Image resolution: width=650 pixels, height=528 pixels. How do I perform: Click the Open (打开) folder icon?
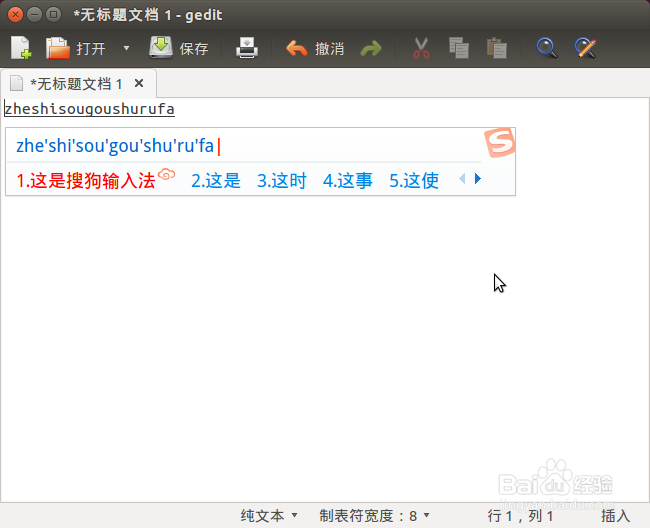(x=58, y=48)
